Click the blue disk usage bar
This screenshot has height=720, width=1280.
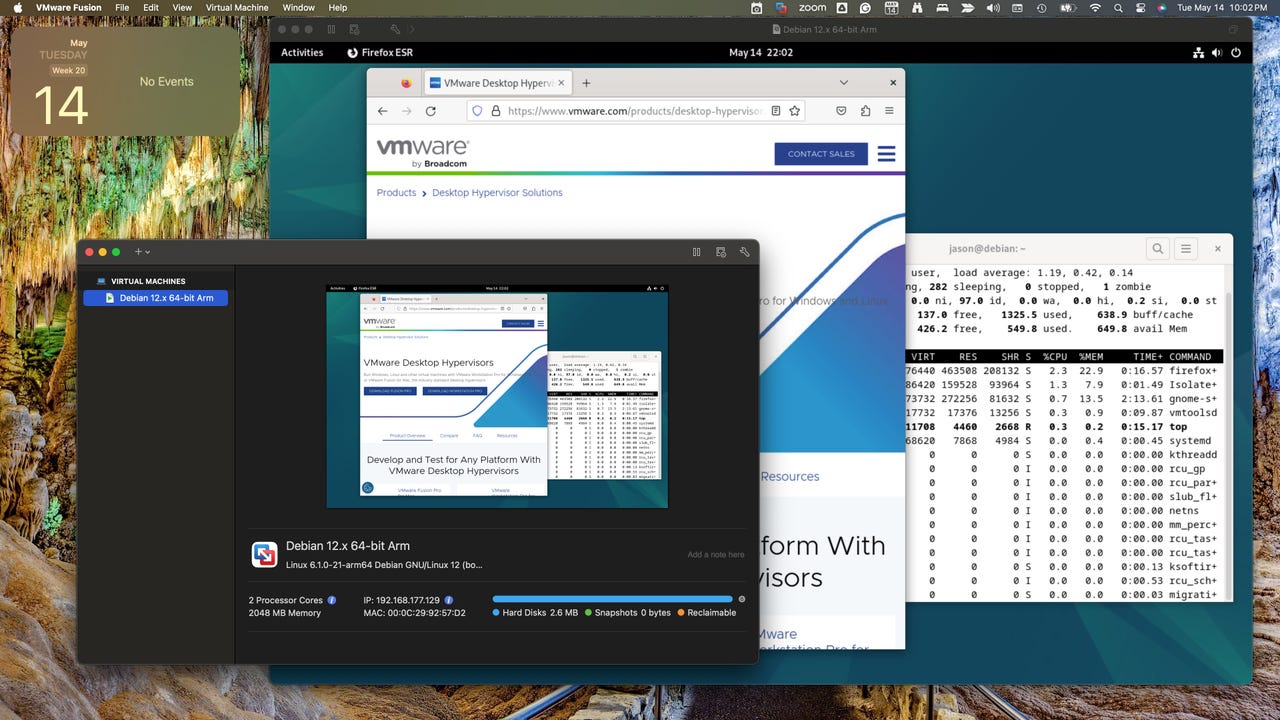click(x=612, y=599)
